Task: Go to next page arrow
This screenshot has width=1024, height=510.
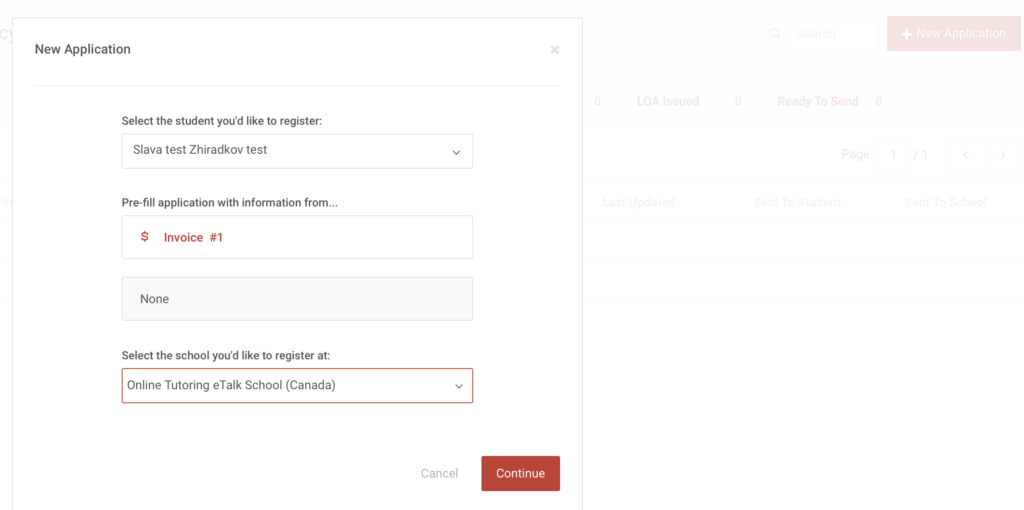Action: click(1003, 155)
